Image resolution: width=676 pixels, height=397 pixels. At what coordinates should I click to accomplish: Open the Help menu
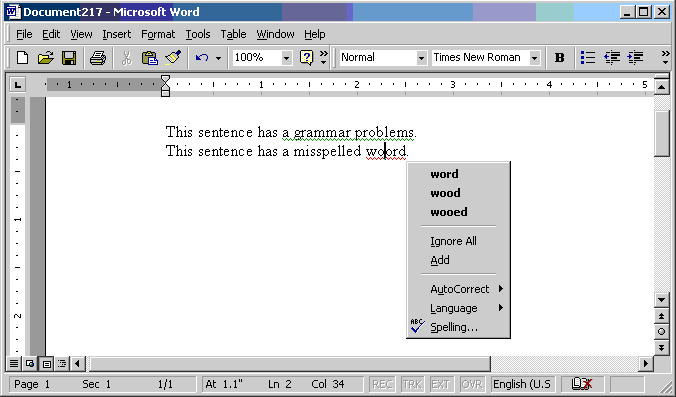[x=315, y=34]
